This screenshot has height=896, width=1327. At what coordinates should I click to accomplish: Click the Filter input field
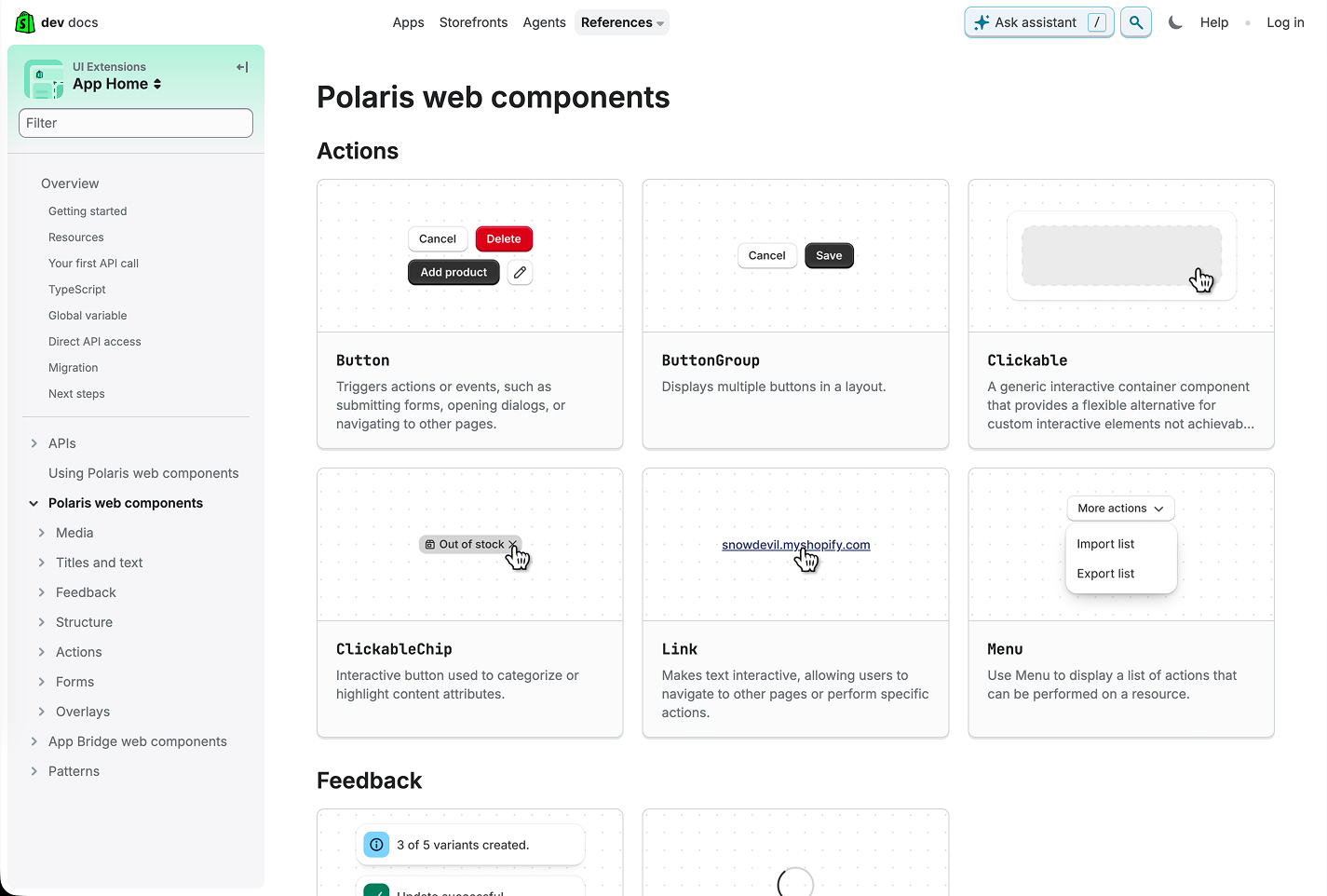tap(135, 122)
